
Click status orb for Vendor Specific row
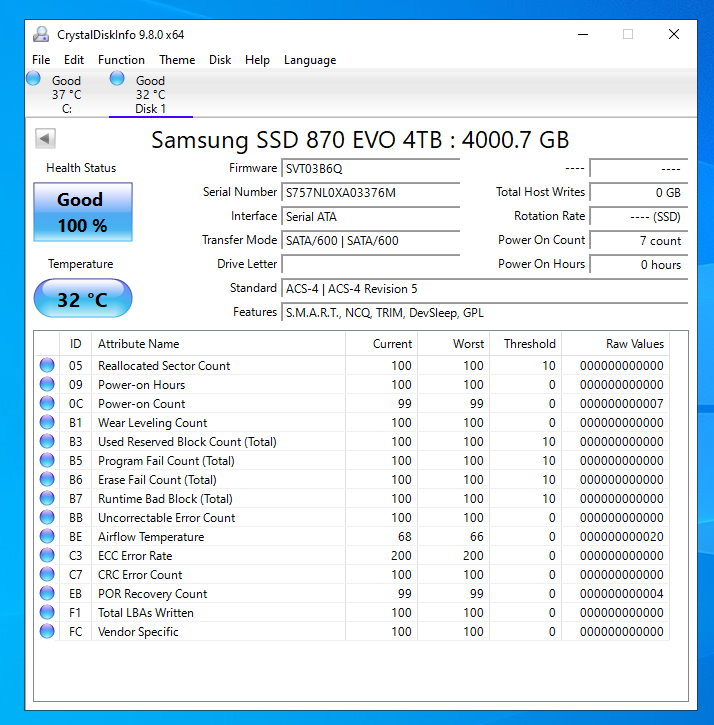47,631
